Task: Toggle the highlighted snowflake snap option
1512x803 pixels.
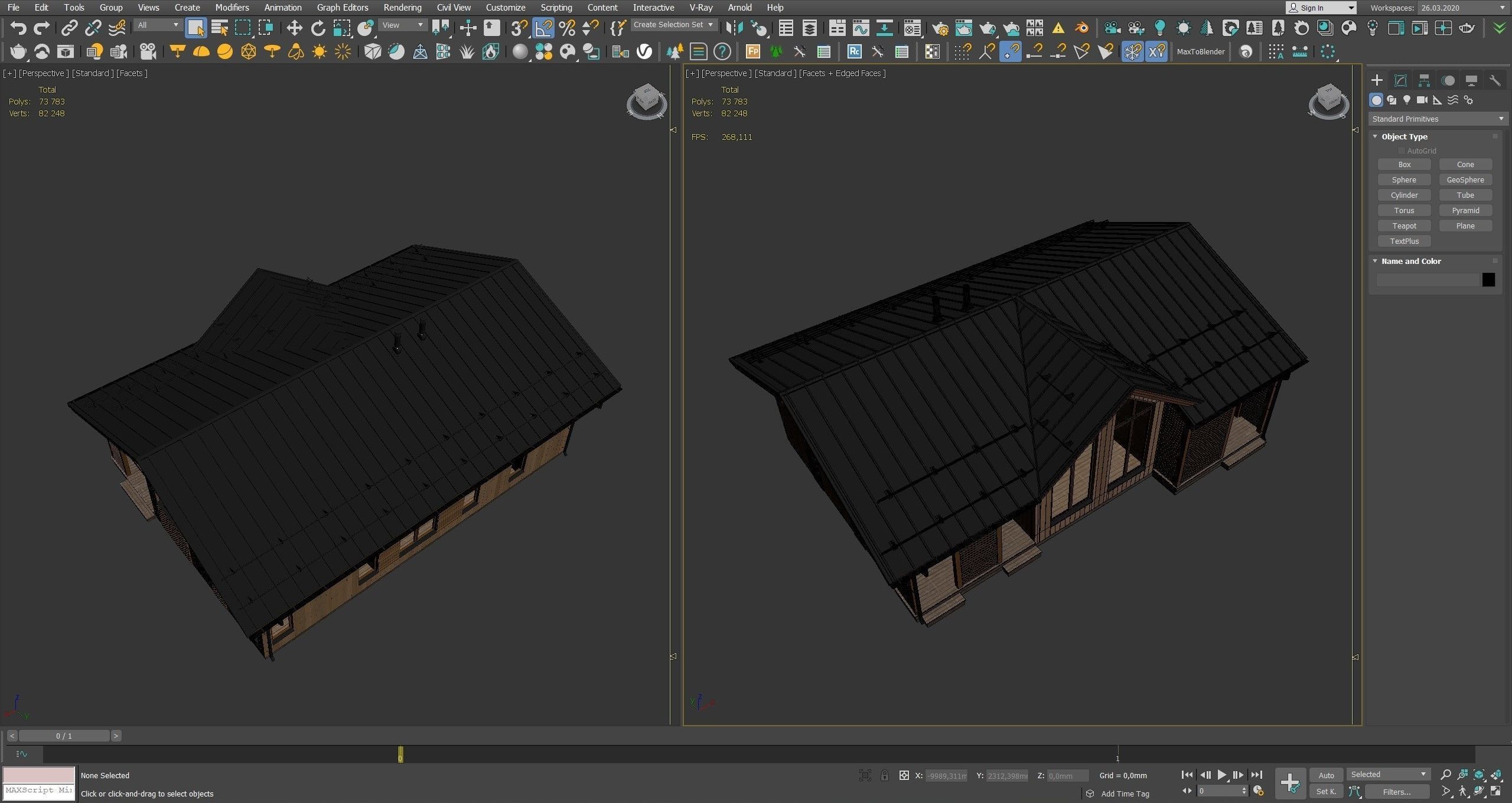Action: 1132,52
